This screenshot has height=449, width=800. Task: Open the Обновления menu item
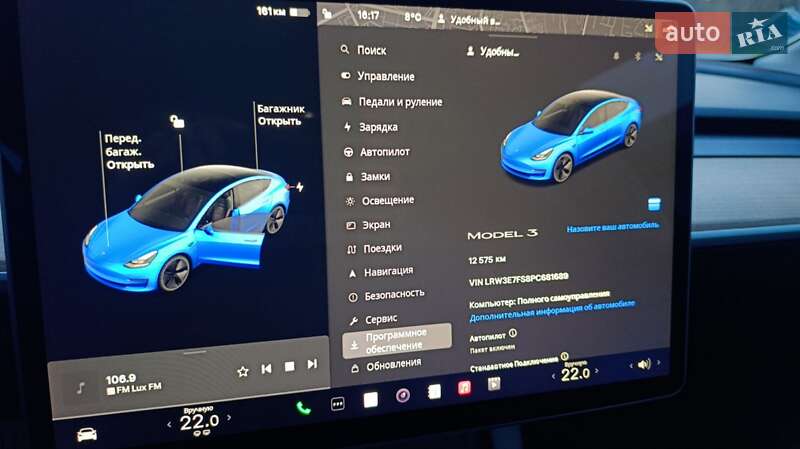tap(387, 365)
